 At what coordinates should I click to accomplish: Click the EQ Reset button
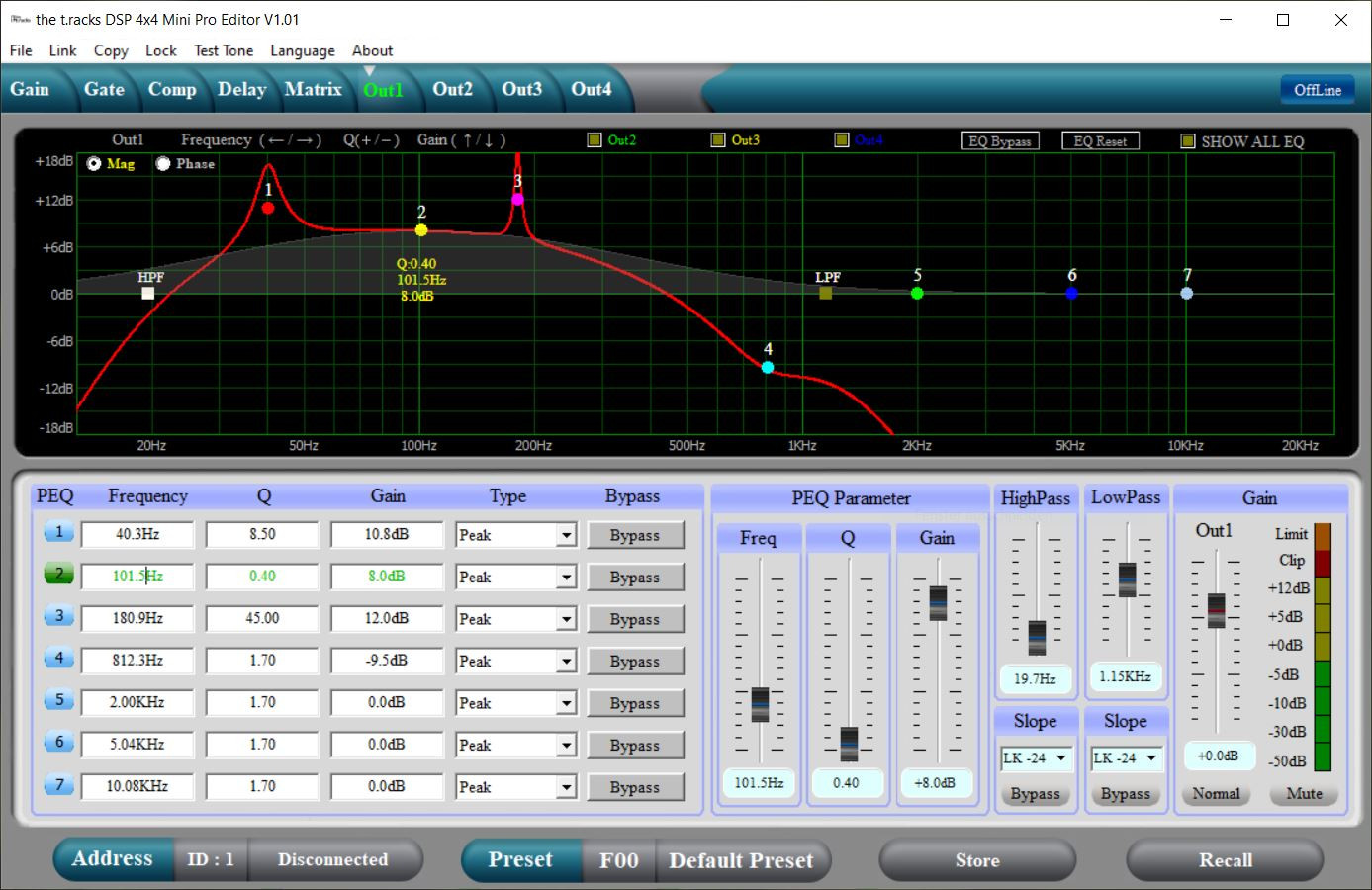(1100, 141)
